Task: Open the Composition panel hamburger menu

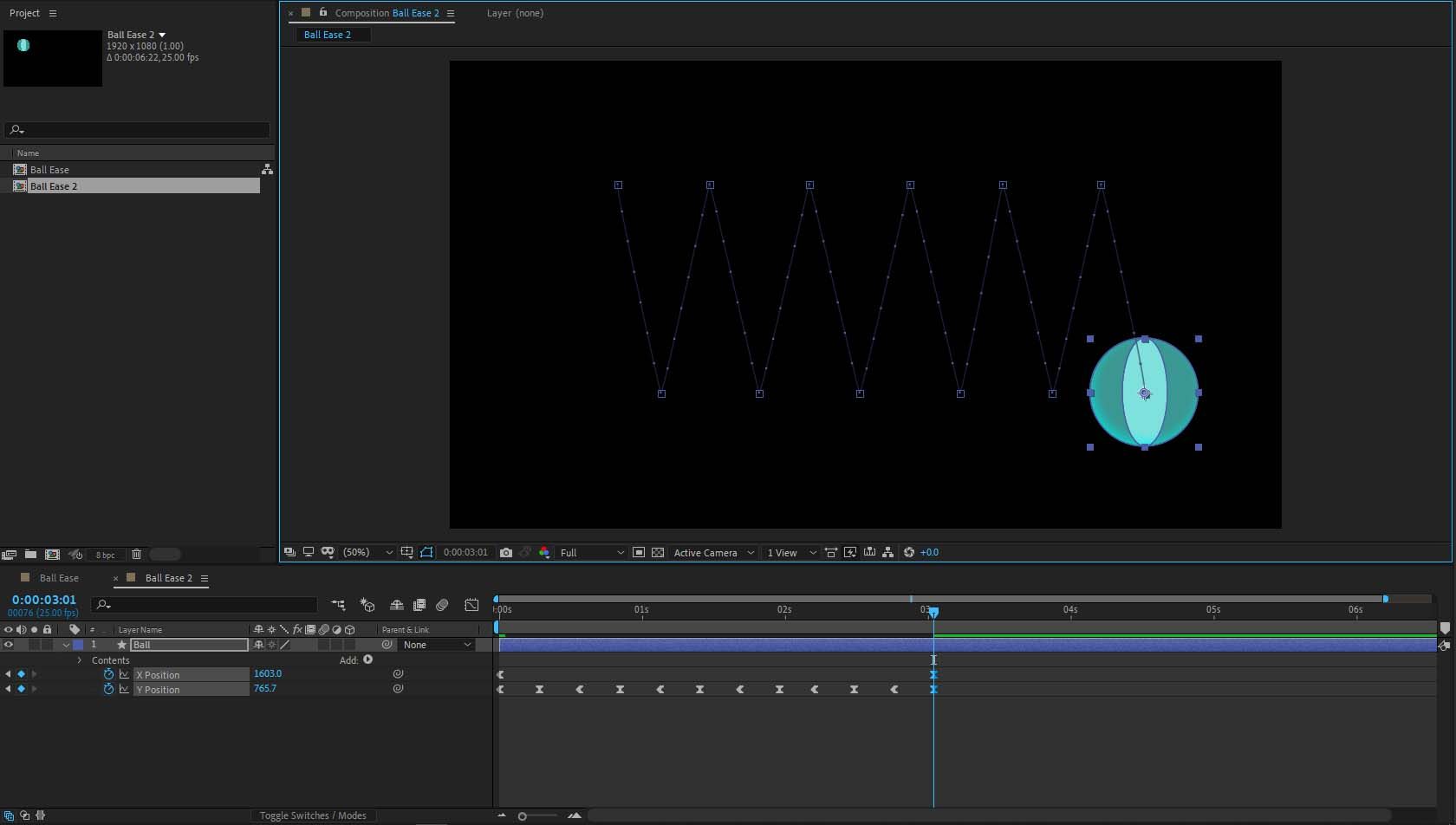Action: coord(451,13)
